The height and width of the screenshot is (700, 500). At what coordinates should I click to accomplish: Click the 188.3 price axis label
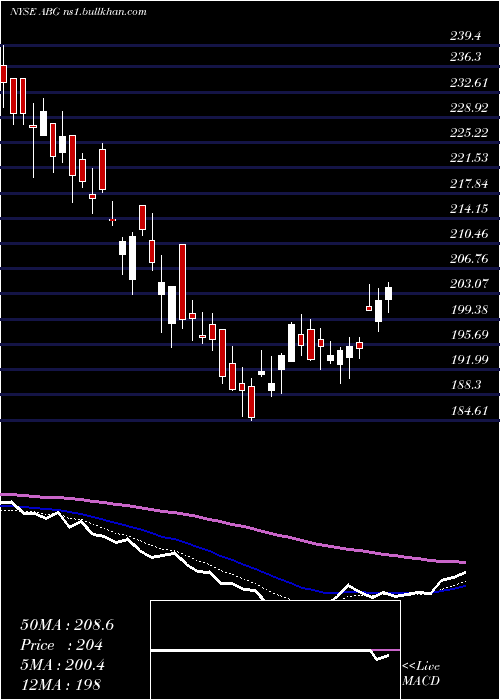(x=465, y=384)
